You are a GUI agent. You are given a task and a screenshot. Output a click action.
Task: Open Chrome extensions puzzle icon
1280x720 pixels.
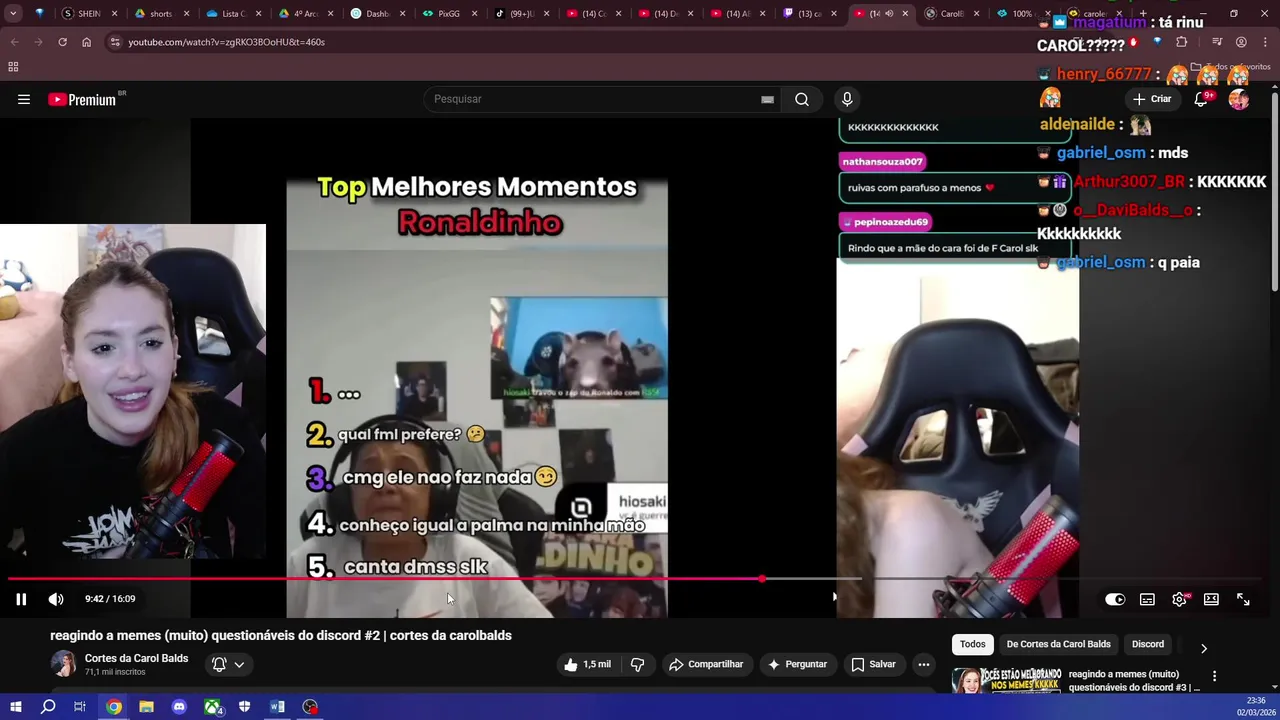tap(1182, 42)
